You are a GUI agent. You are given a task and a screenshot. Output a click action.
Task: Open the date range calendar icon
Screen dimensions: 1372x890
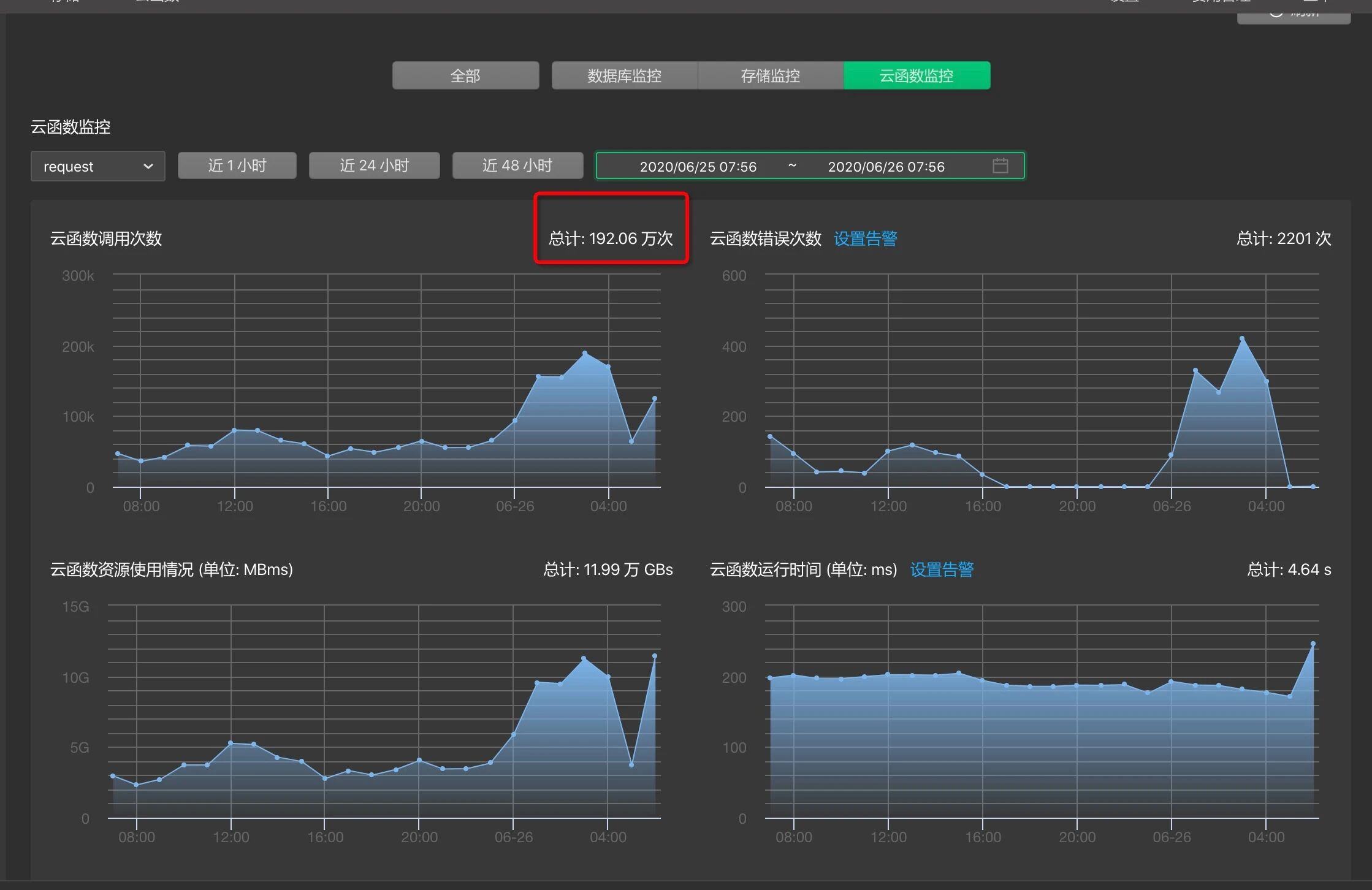[x=1000, y=165]
